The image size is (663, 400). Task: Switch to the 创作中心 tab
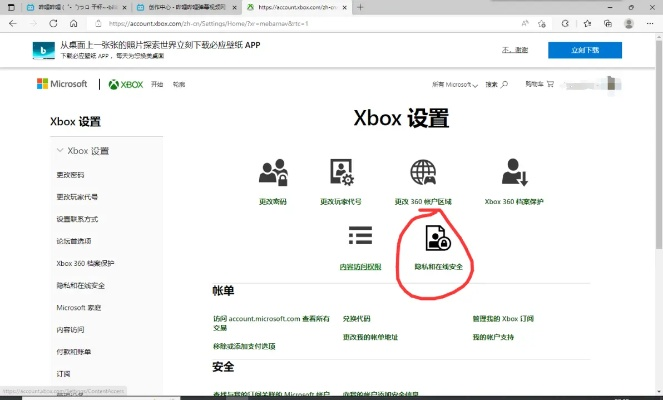coord(186,8)
